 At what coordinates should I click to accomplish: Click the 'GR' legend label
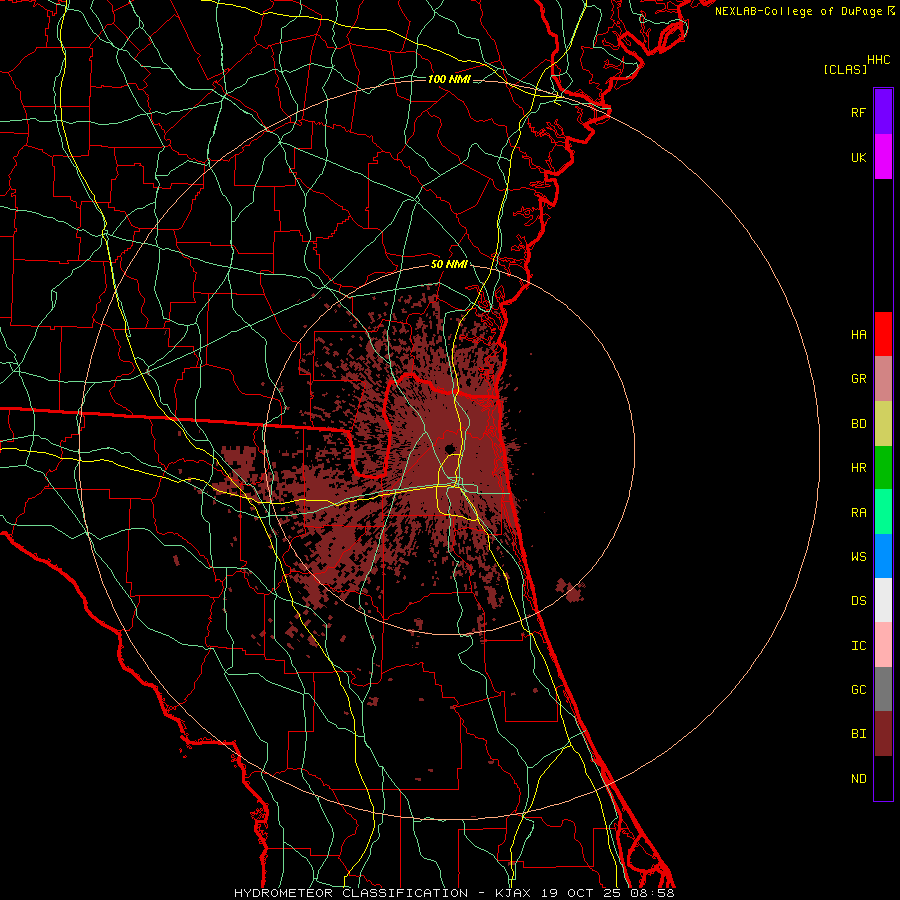click(858, 379)
